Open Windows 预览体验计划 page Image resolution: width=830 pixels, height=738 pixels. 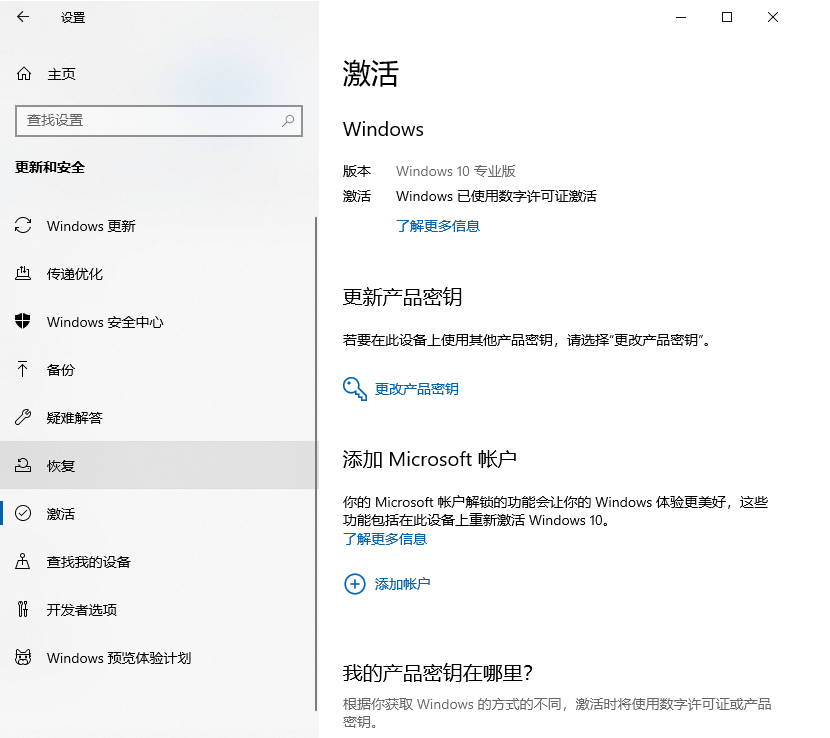(x=158, y=658)
